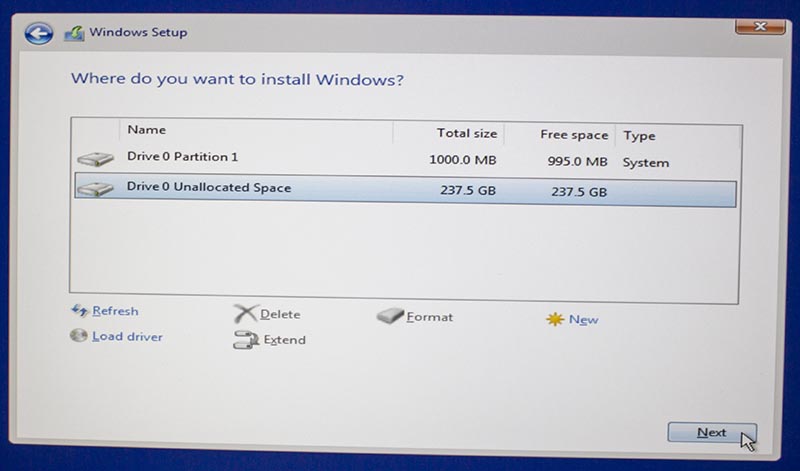
Task: Close the Windows Setup window
Action: coord(760,27)
